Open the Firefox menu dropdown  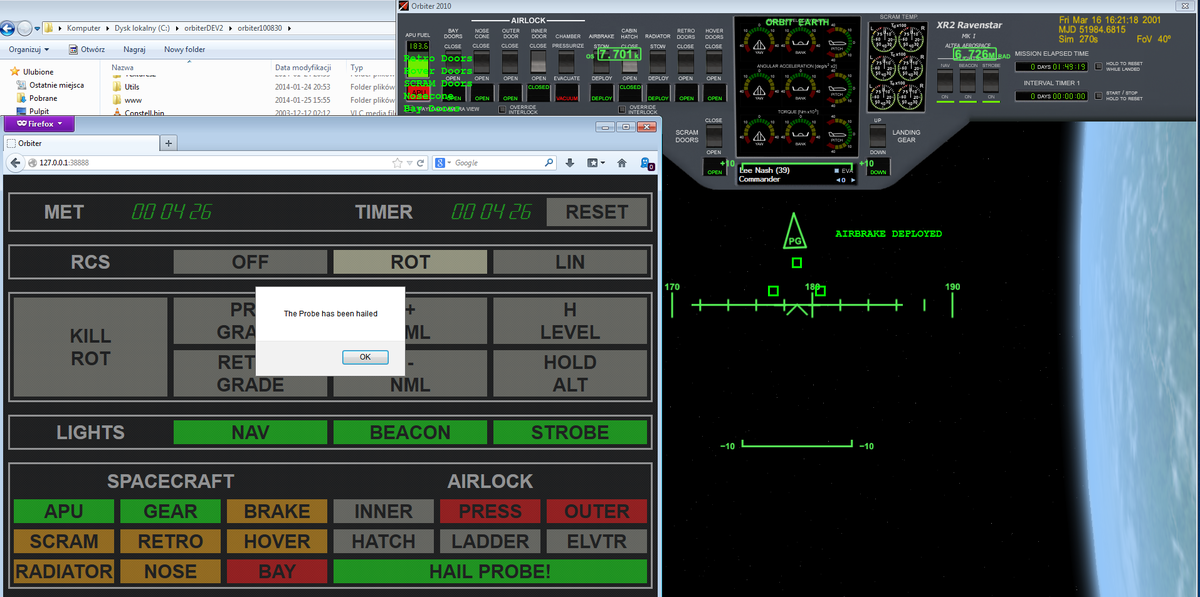pyautogui.click(x=39, y=124)
